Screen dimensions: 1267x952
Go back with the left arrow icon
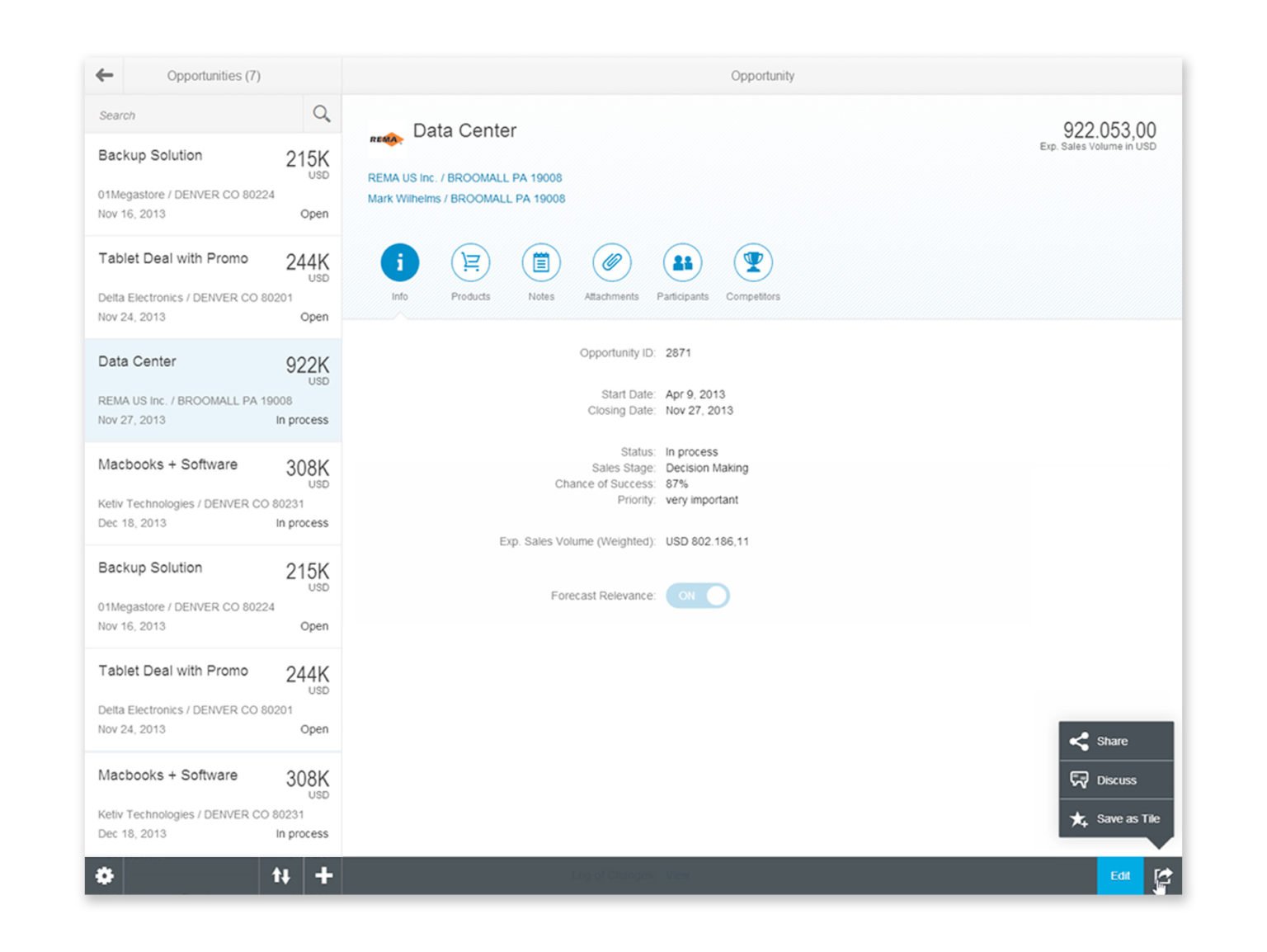point(104,75)
